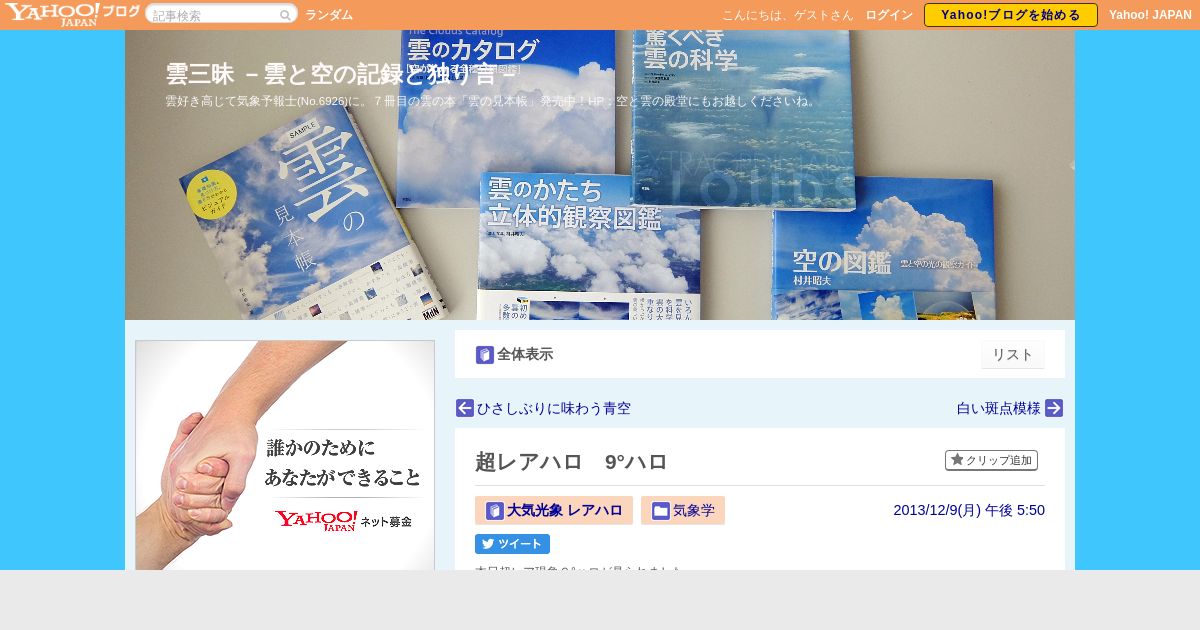Open previous post ひさしぶりに味わう青空
This screenshot has width=1200, height=630.
554,408
